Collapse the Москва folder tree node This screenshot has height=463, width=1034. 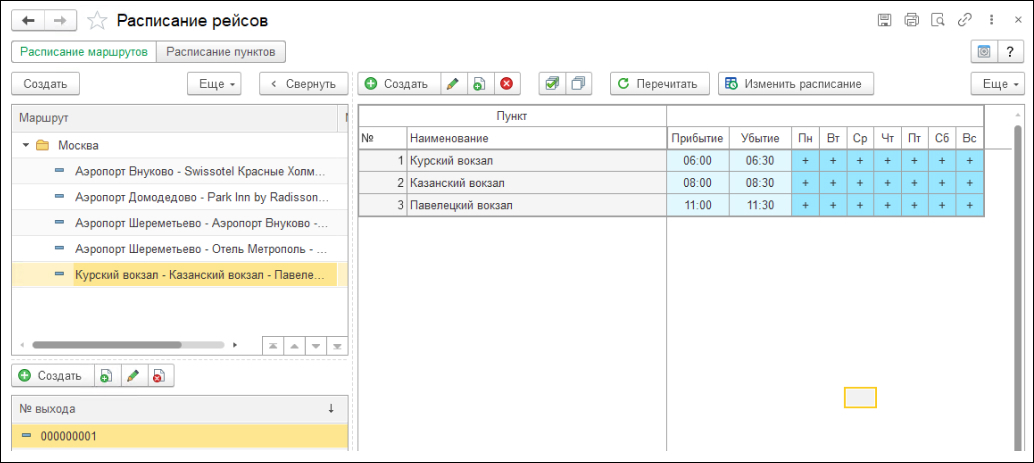pyautogui.click(x=26, y=144)
